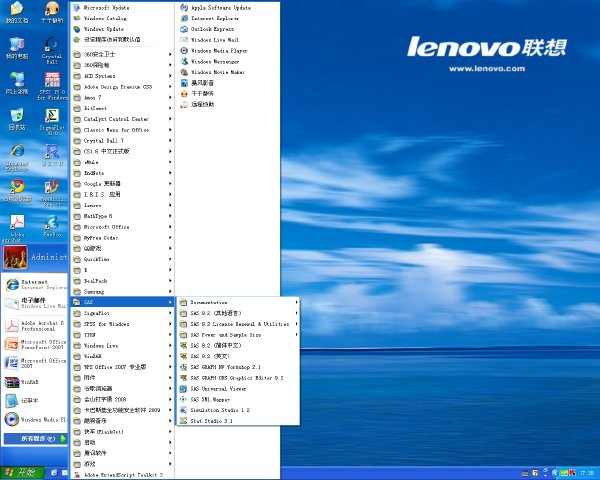This screenshot has height=480, width=600.
Task: Expand the Crystal Ball 7 folder
Action: tap(122, 140)
